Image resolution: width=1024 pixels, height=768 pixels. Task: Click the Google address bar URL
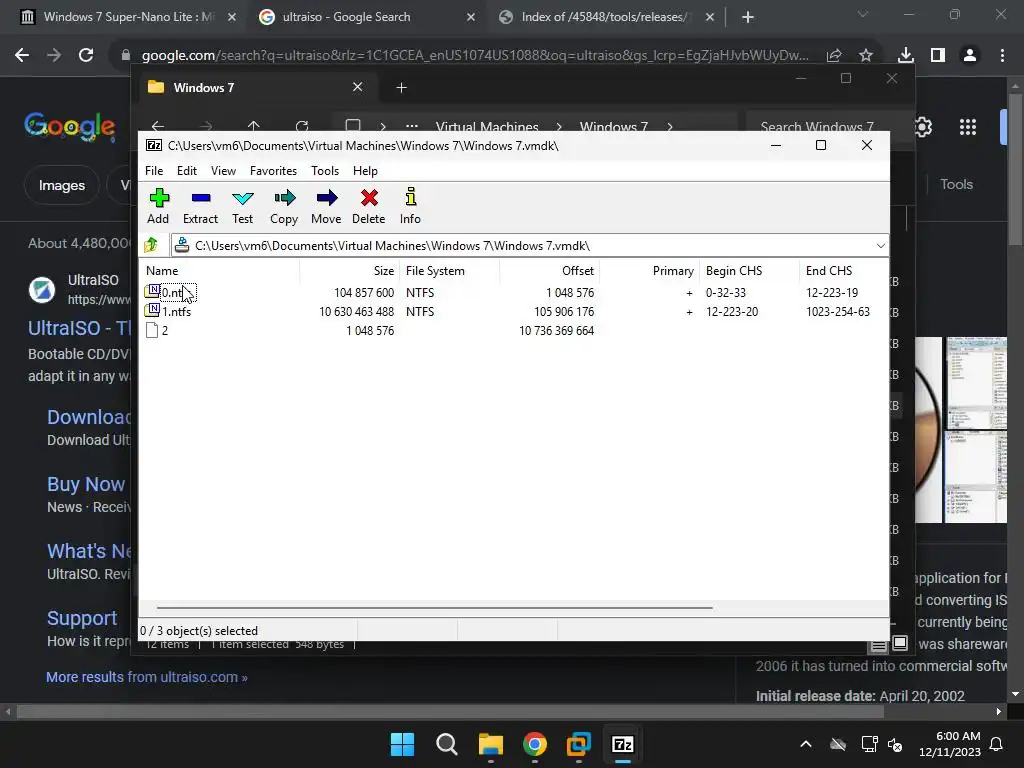[x=475, y=56]
